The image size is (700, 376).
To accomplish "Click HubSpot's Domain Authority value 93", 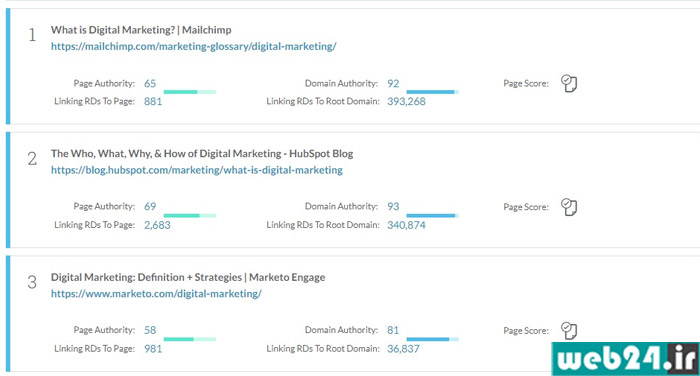I will 393,206.
